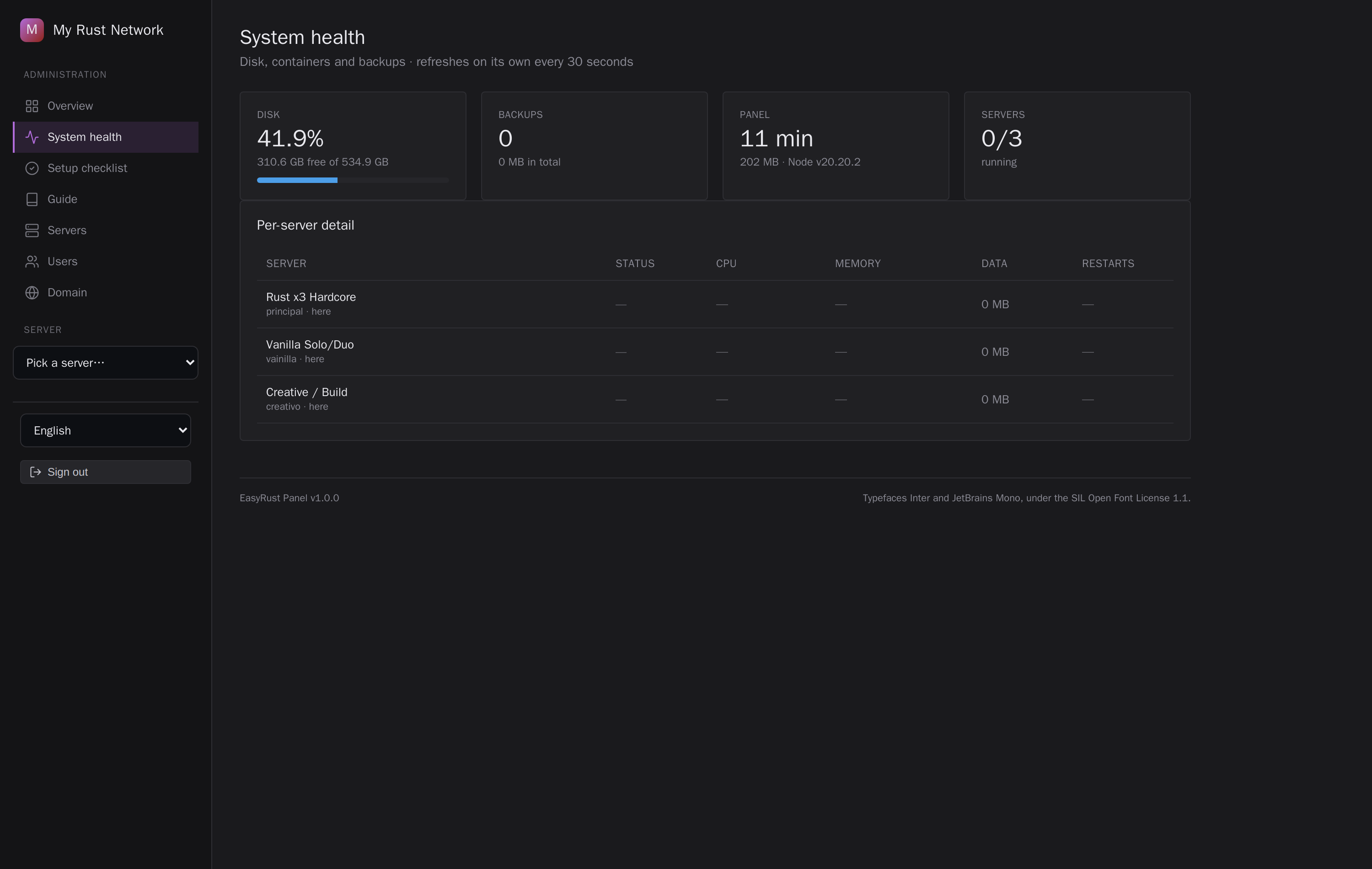The image size is (1372, 869).
Task: Click the M logo badge of My Rust Network
Action: coord(32,30)
